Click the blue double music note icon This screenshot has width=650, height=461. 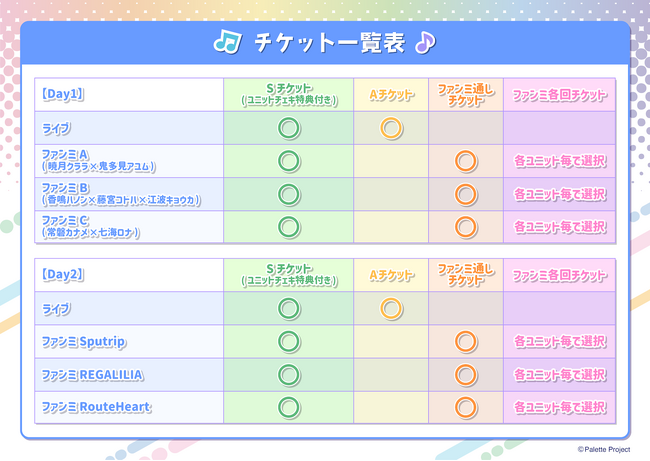point(228,42)
